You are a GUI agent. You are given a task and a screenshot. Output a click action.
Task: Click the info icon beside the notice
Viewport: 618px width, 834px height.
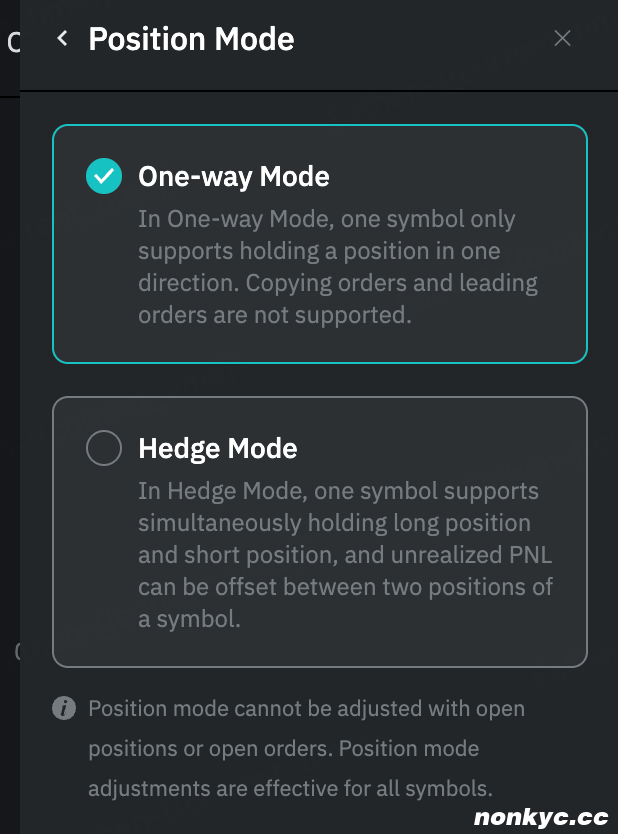(x=64, y=709)
